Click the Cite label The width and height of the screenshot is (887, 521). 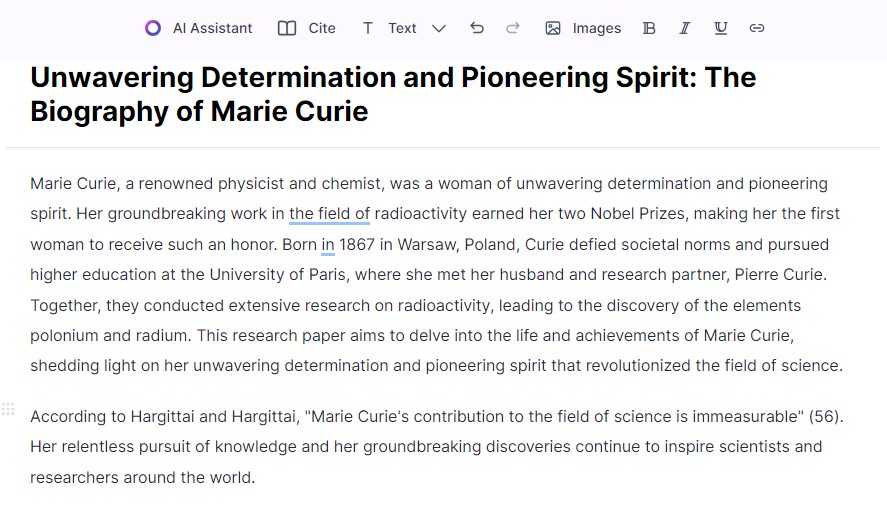pos(322,28)
